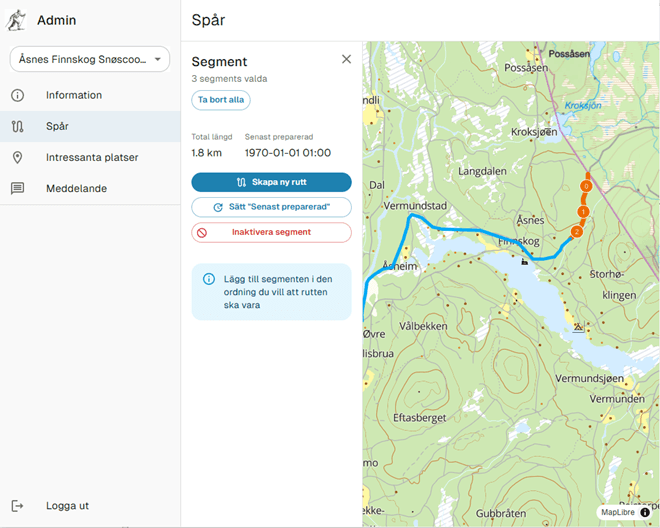
Task: Click Skapa ny rutt button
Action: pos(271,182)
